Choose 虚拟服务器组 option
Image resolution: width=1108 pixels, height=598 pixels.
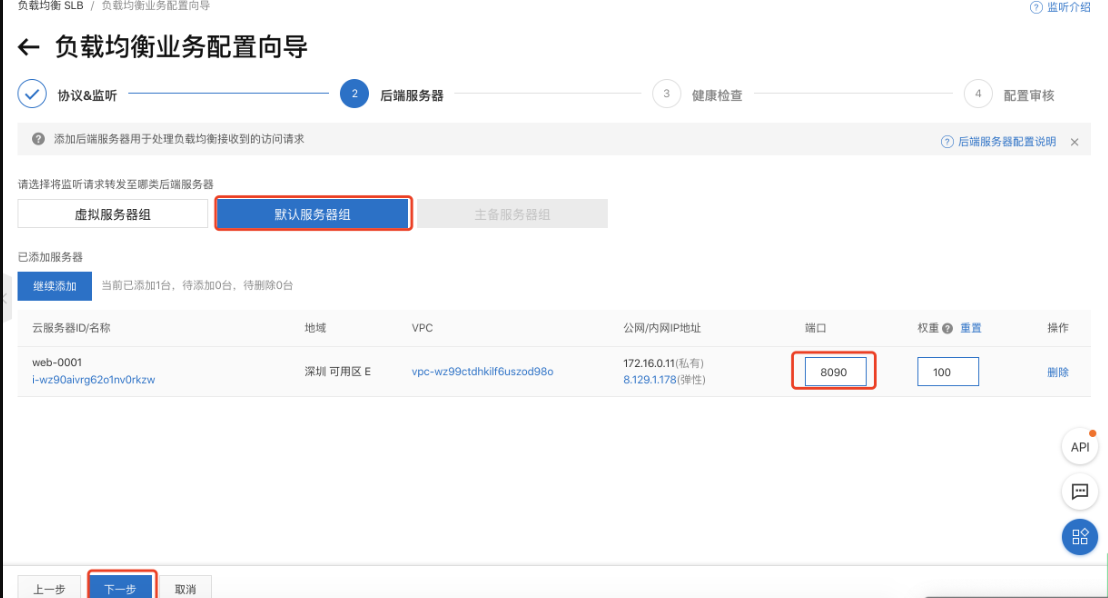(113, 214)
